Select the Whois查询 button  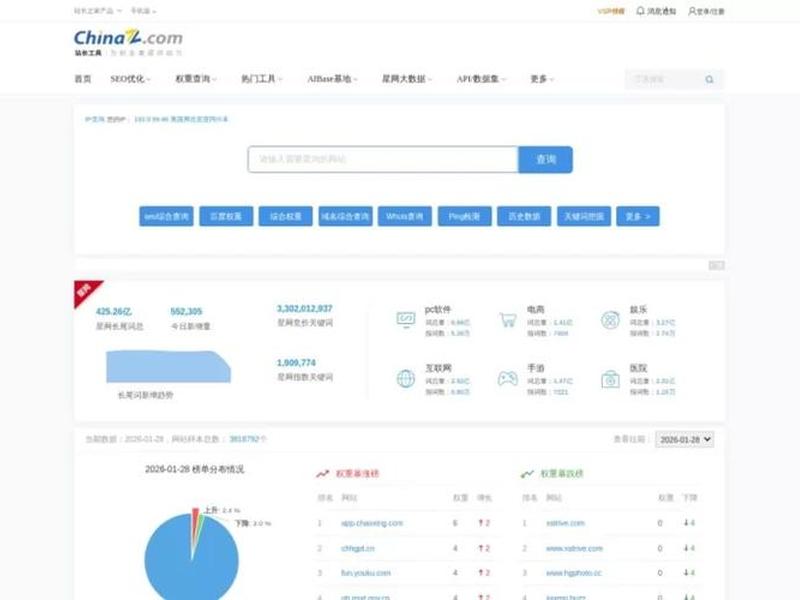(405, 216)
